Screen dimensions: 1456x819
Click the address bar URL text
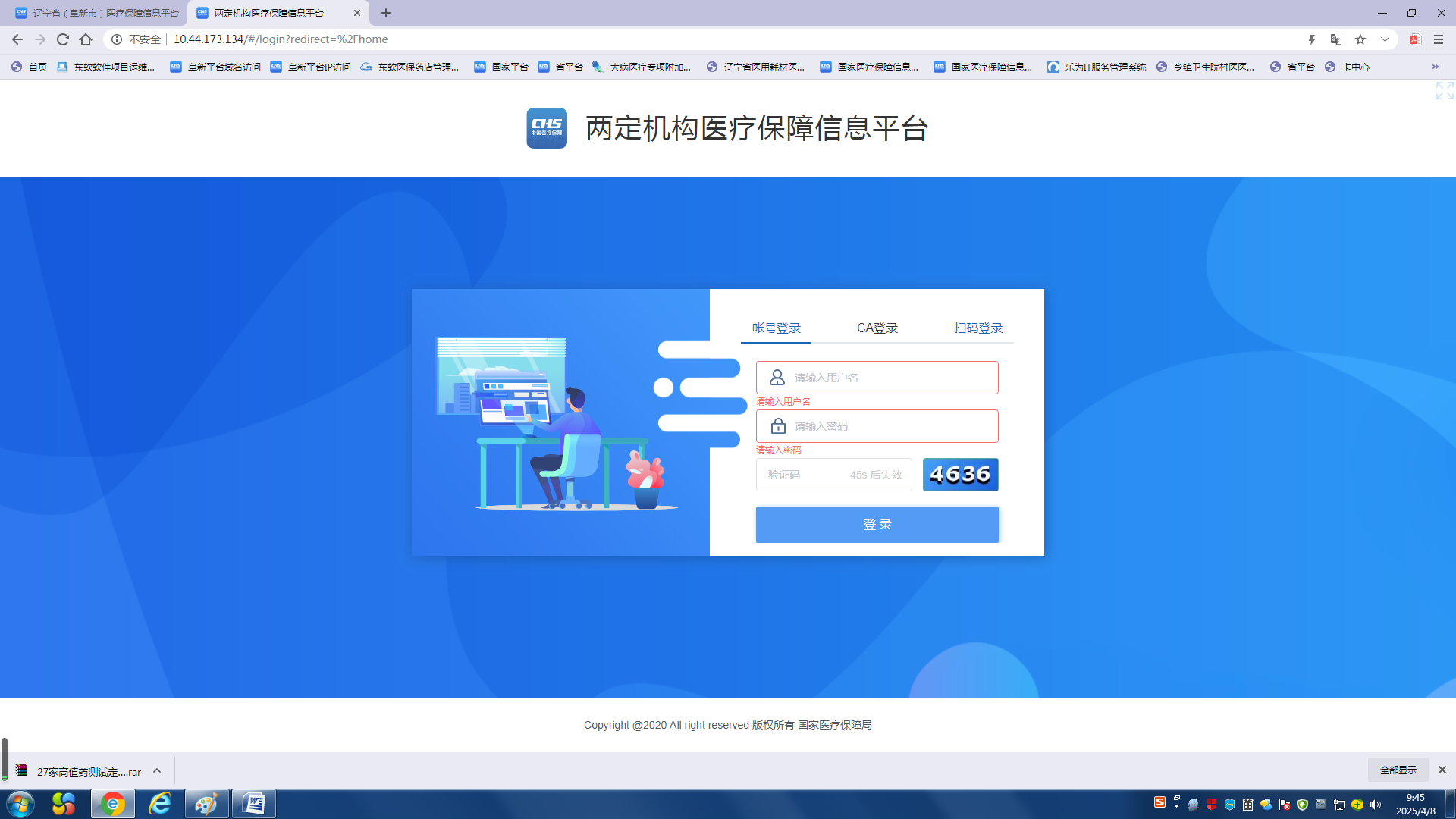(x=281, y=39)
